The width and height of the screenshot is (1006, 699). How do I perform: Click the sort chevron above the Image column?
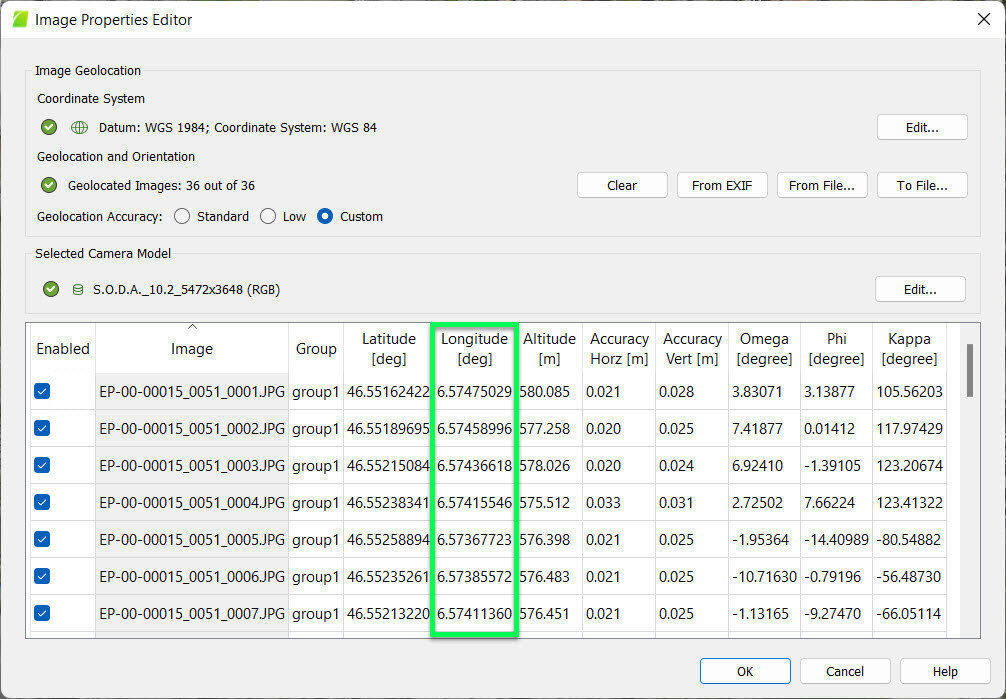[x=190, y=325]
